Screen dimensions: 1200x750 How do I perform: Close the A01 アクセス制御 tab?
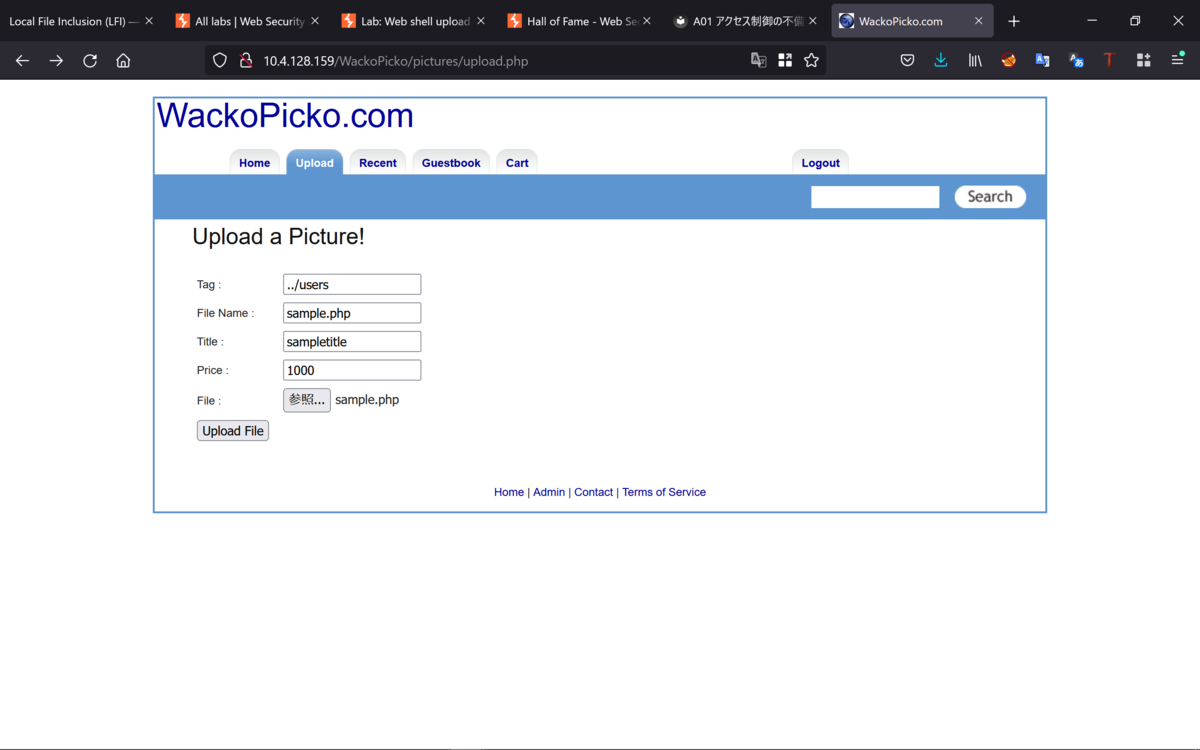point(813,21)
